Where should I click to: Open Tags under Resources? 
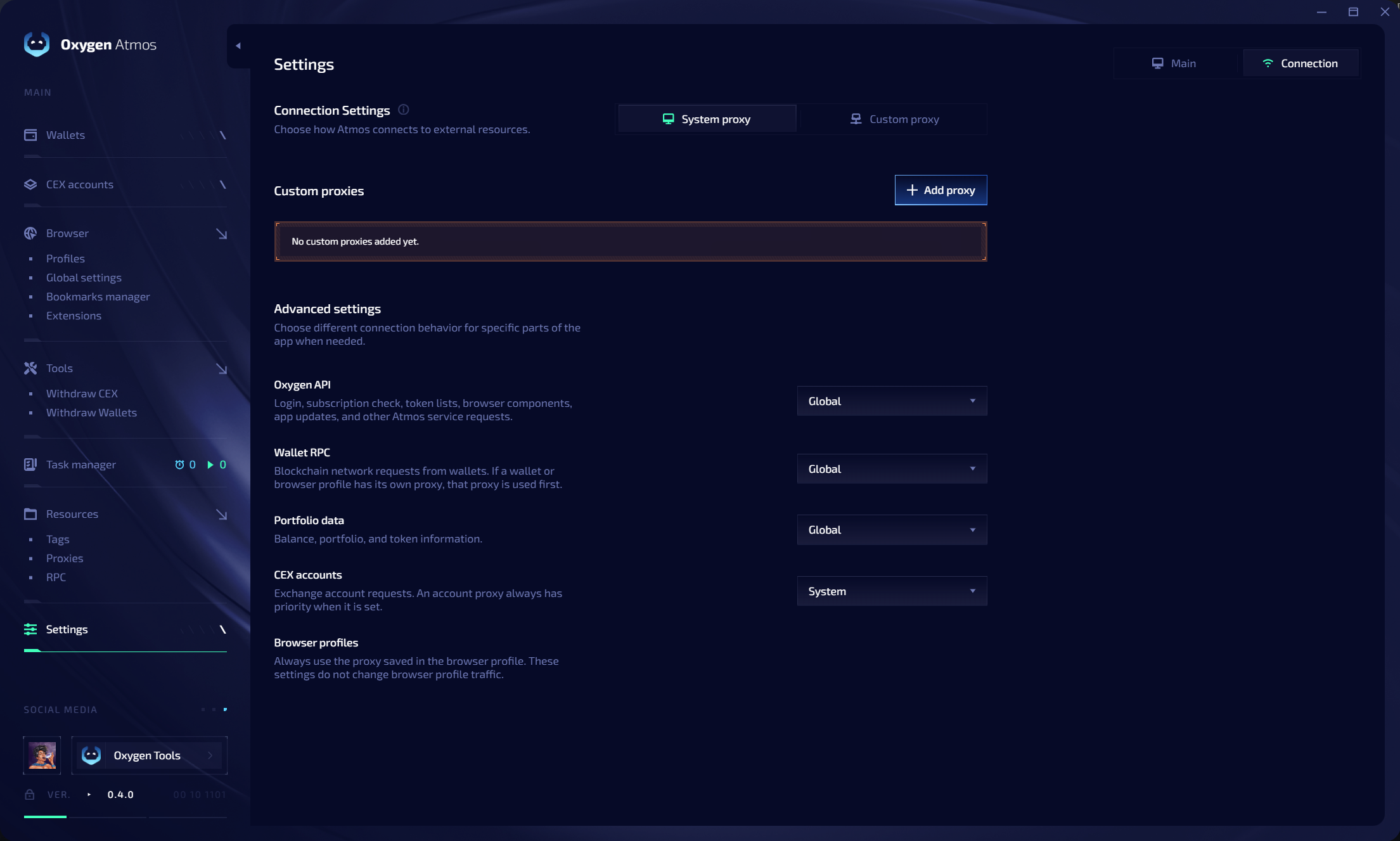click(x=58, y=539)
